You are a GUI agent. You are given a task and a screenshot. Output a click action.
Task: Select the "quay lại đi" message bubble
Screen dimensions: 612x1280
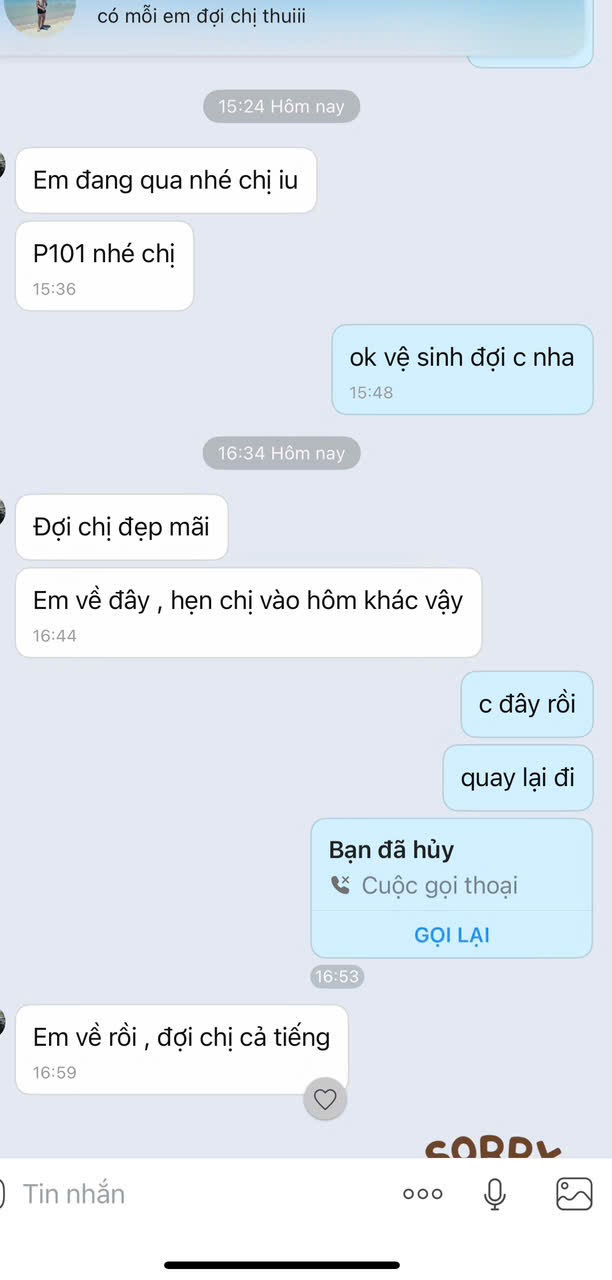tap(518, 778)
